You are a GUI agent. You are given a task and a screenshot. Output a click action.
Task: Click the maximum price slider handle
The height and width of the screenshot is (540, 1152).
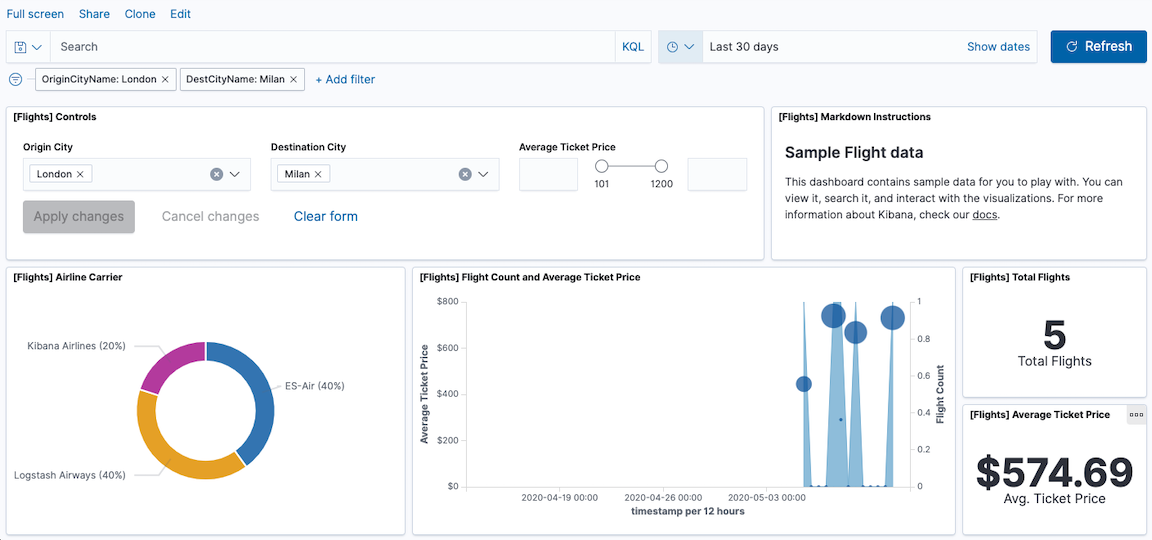[661, 166]
